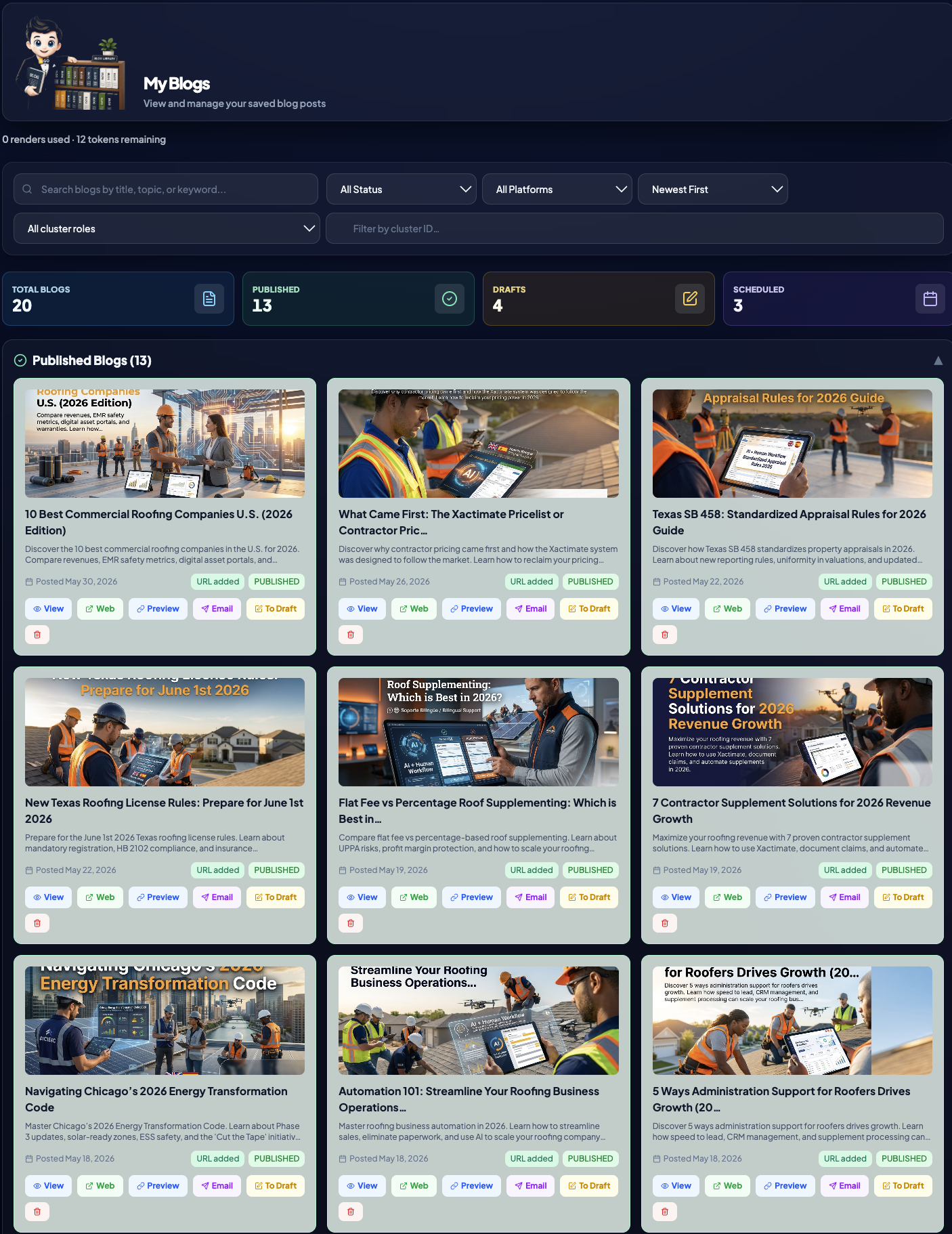Delete the Navigating Chicago's 2026 Energy blog

pos(37,1212)
